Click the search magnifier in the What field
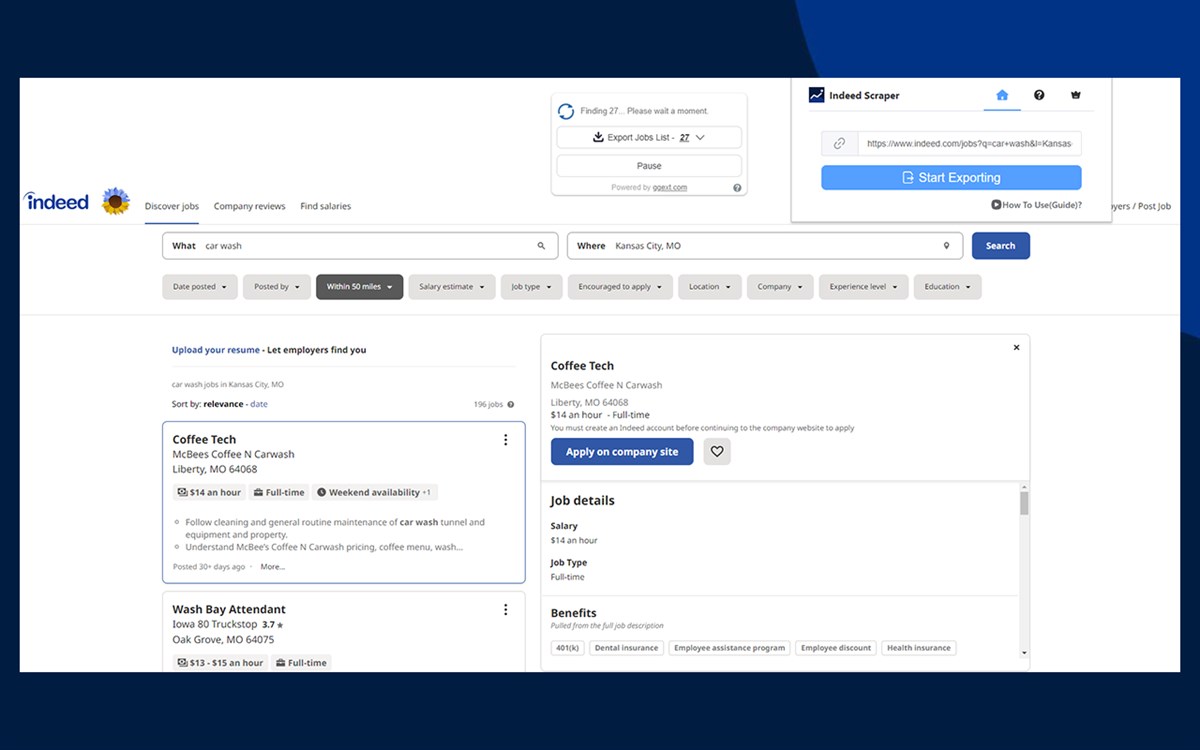This screenshot has width=1200, height=750. (541, 246)
